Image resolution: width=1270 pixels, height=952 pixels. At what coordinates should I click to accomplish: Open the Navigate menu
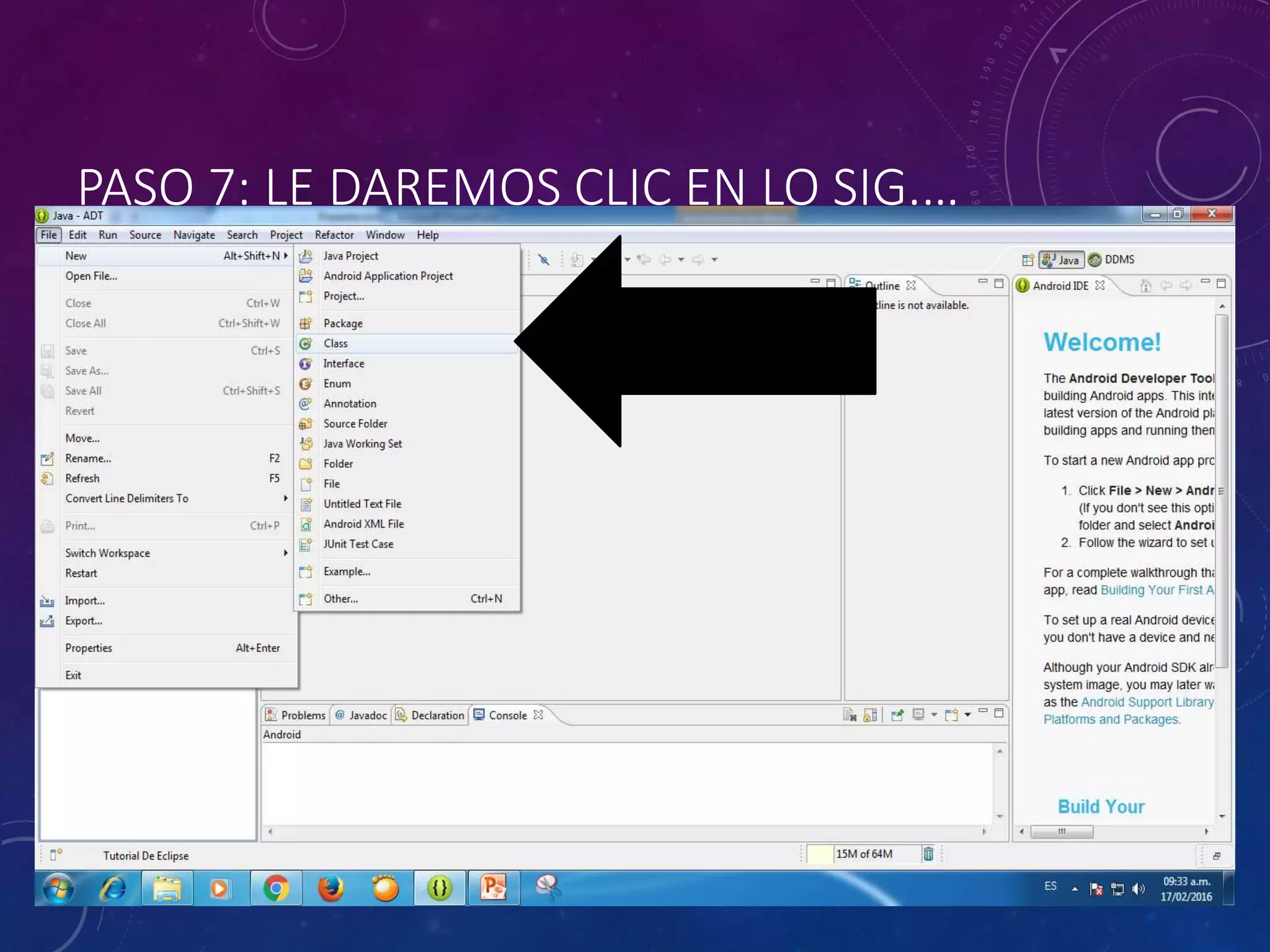click(x=194, y=235)
